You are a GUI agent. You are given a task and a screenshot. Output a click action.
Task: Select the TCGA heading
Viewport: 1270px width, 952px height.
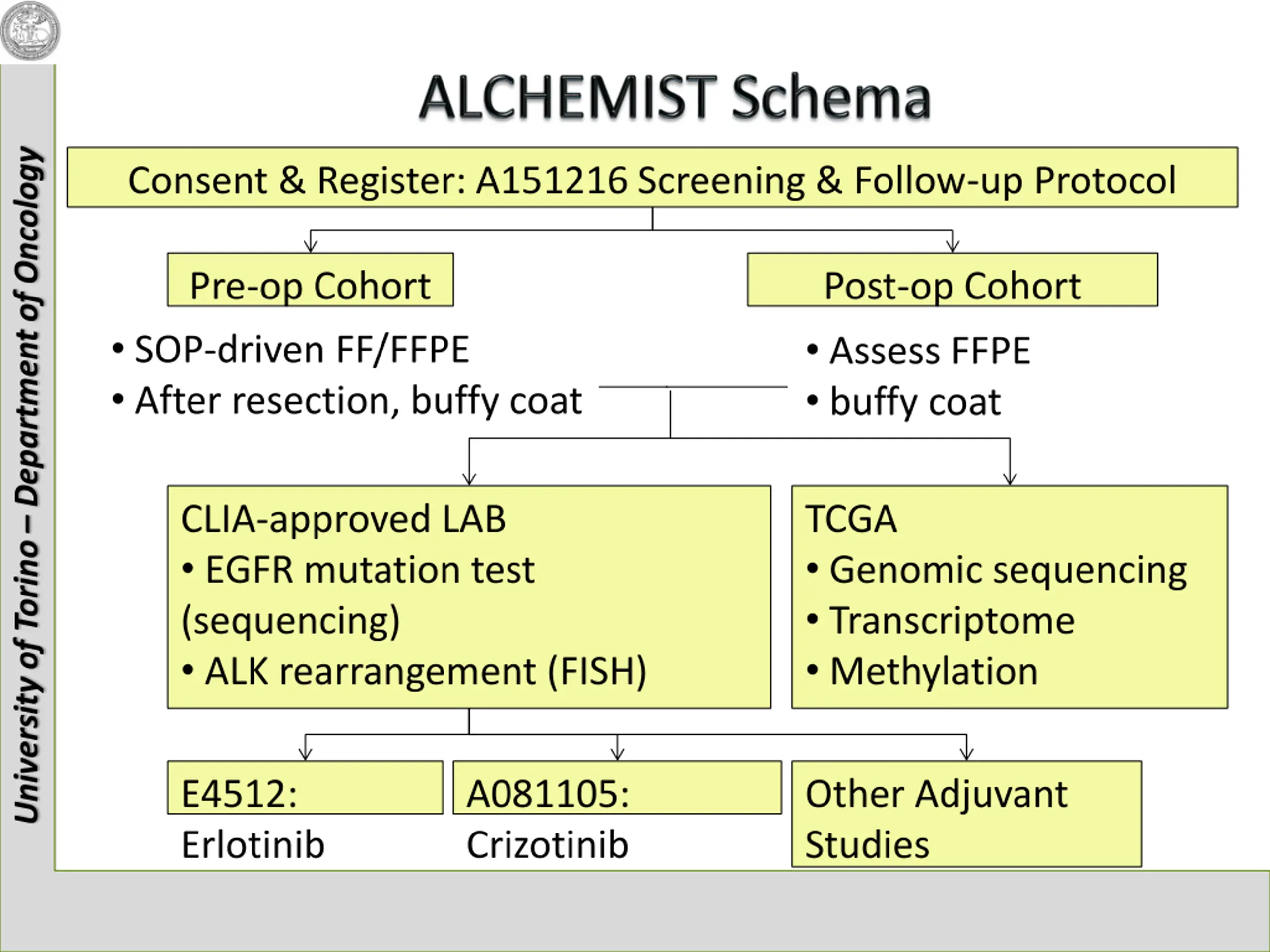850,519
